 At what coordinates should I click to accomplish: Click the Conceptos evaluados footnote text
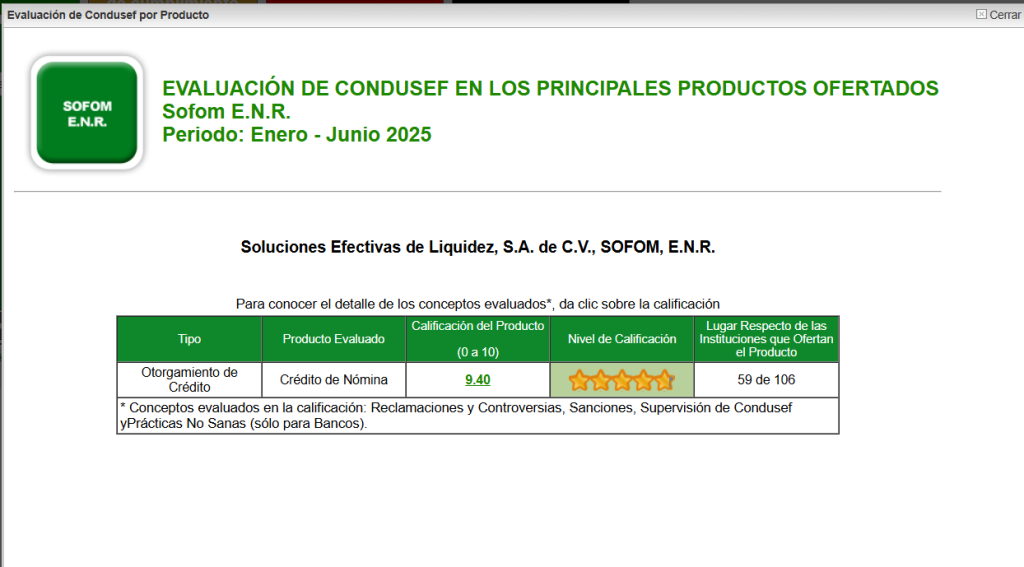pyautogui.click(x=477, y=415)
